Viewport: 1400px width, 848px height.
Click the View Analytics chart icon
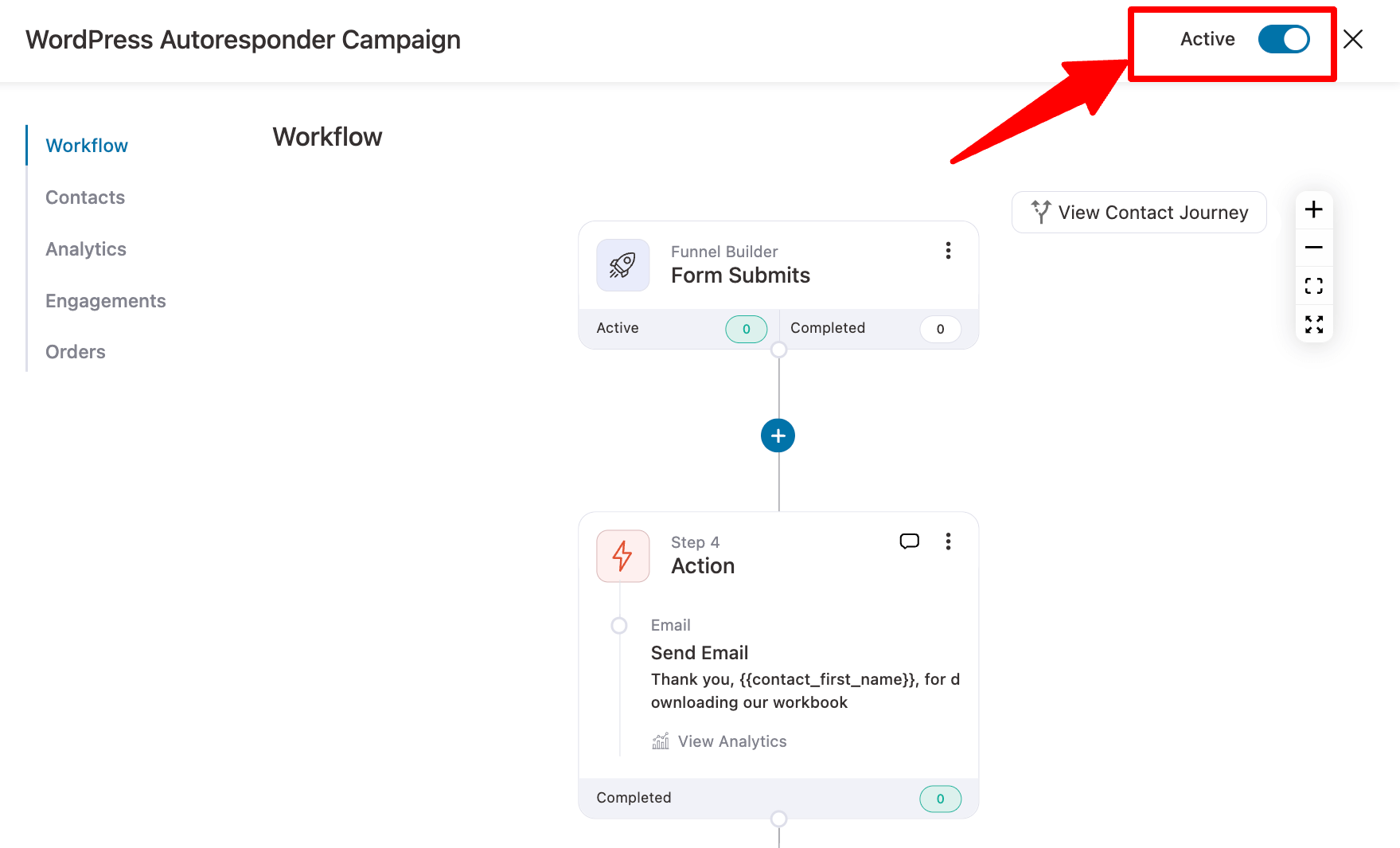coord(661,741)
